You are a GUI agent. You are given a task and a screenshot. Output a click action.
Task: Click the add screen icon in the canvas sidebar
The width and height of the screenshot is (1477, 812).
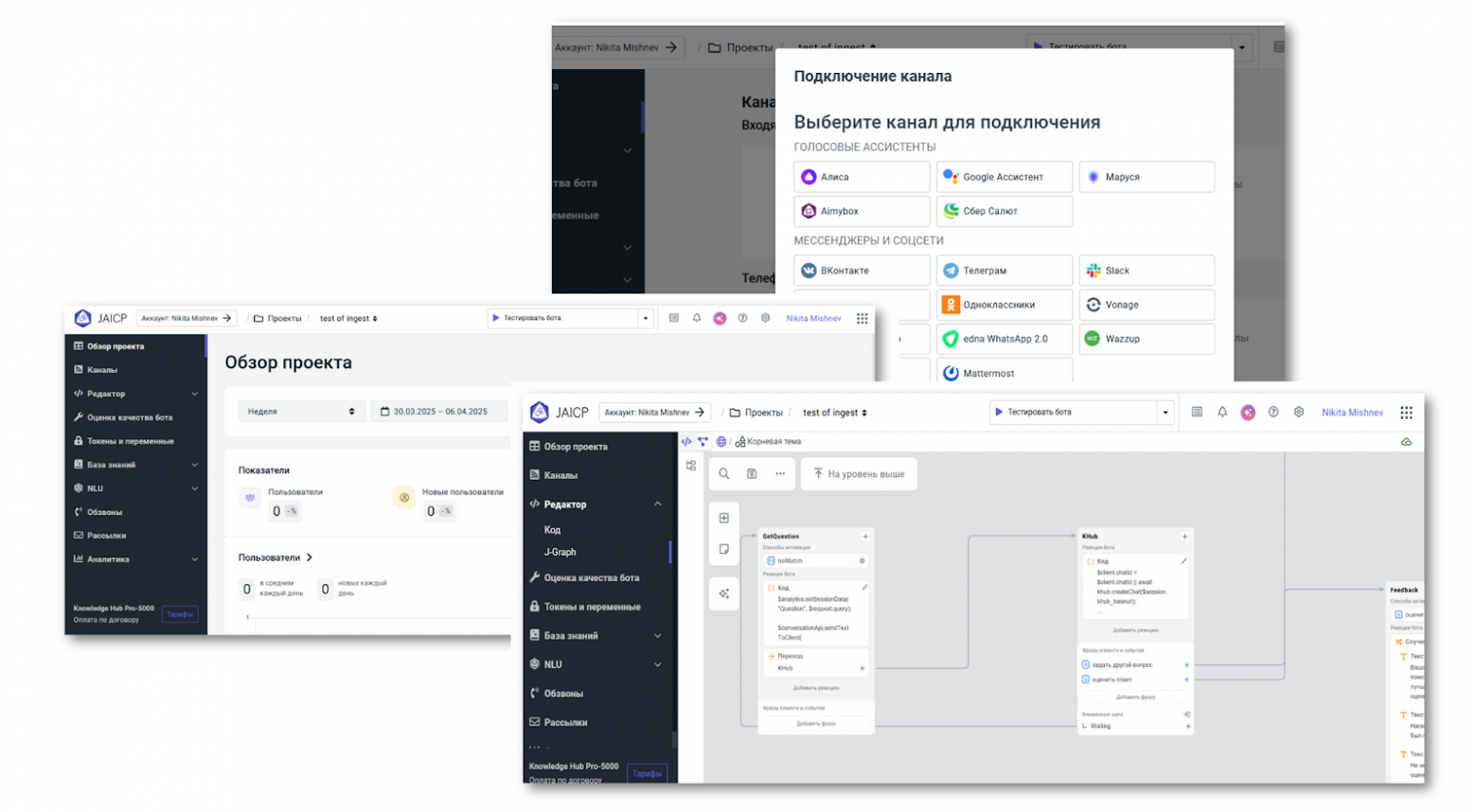[x=723, y=518]
